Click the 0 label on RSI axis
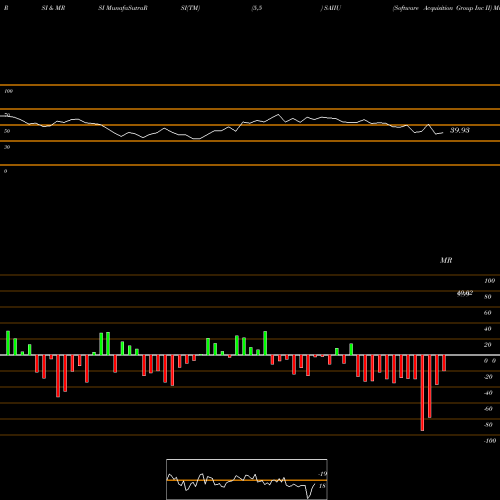 tap(5, 171)
